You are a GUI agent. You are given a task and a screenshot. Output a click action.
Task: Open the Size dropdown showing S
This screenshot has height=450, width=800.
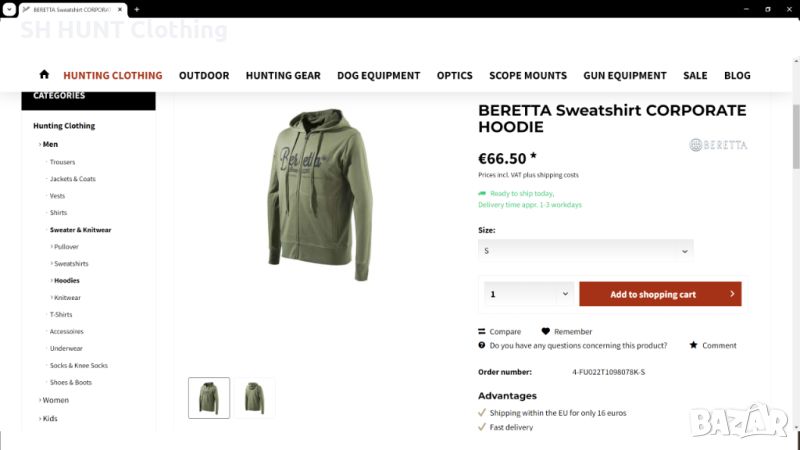[585, 251]
